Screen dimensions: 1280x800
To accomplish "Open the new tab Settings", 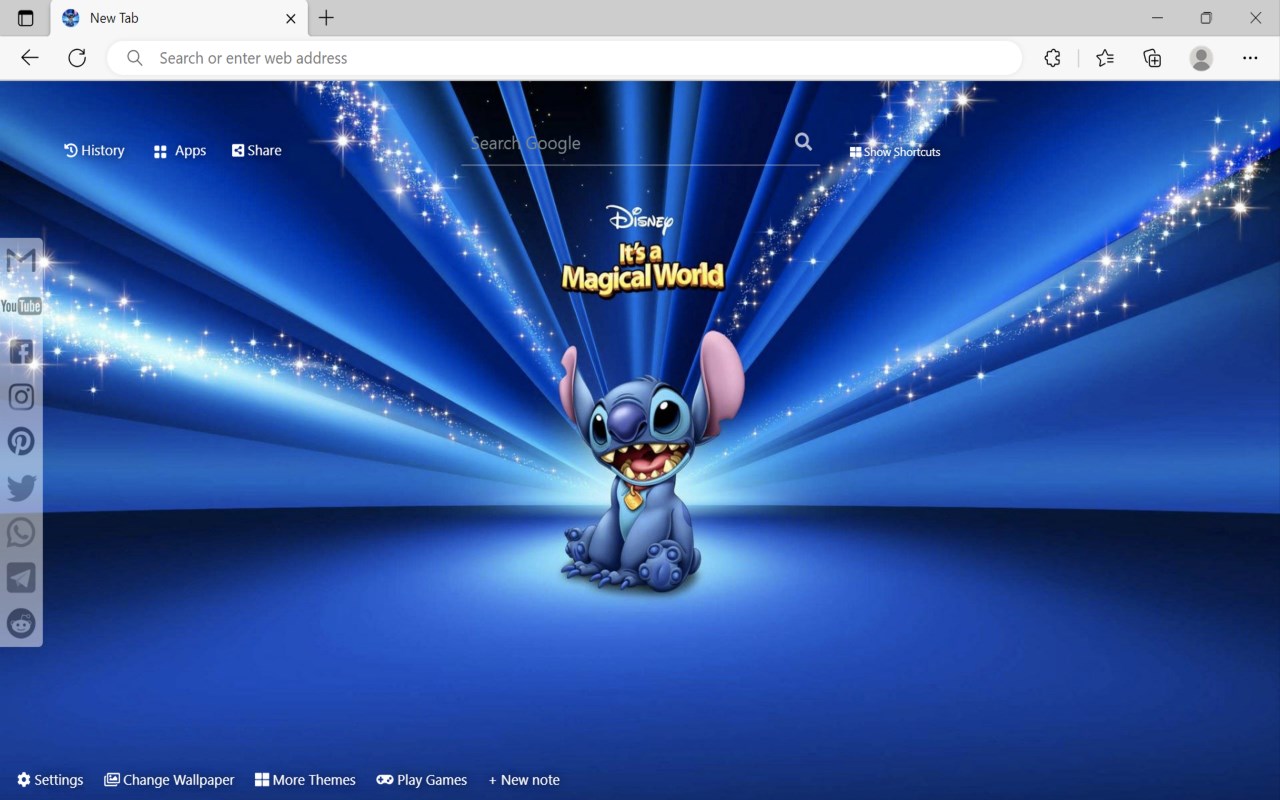I will pos(50,780).
